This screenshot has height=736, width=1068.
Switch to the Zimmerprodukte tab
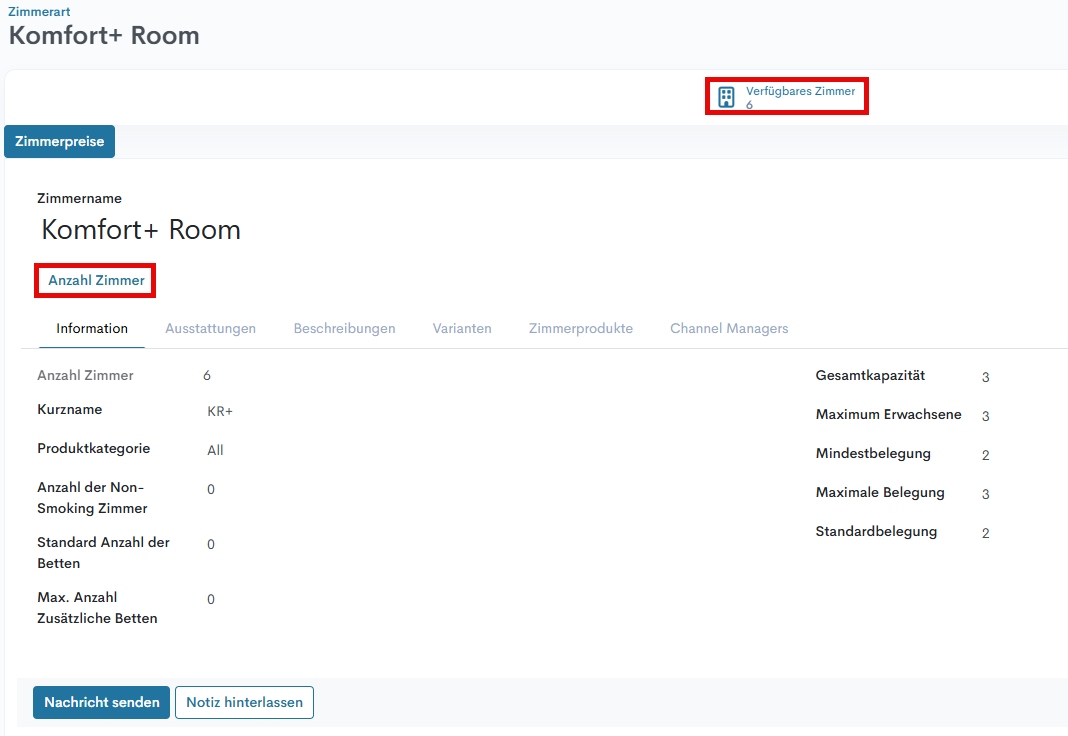pyautogui.click(x=580, y=328)
